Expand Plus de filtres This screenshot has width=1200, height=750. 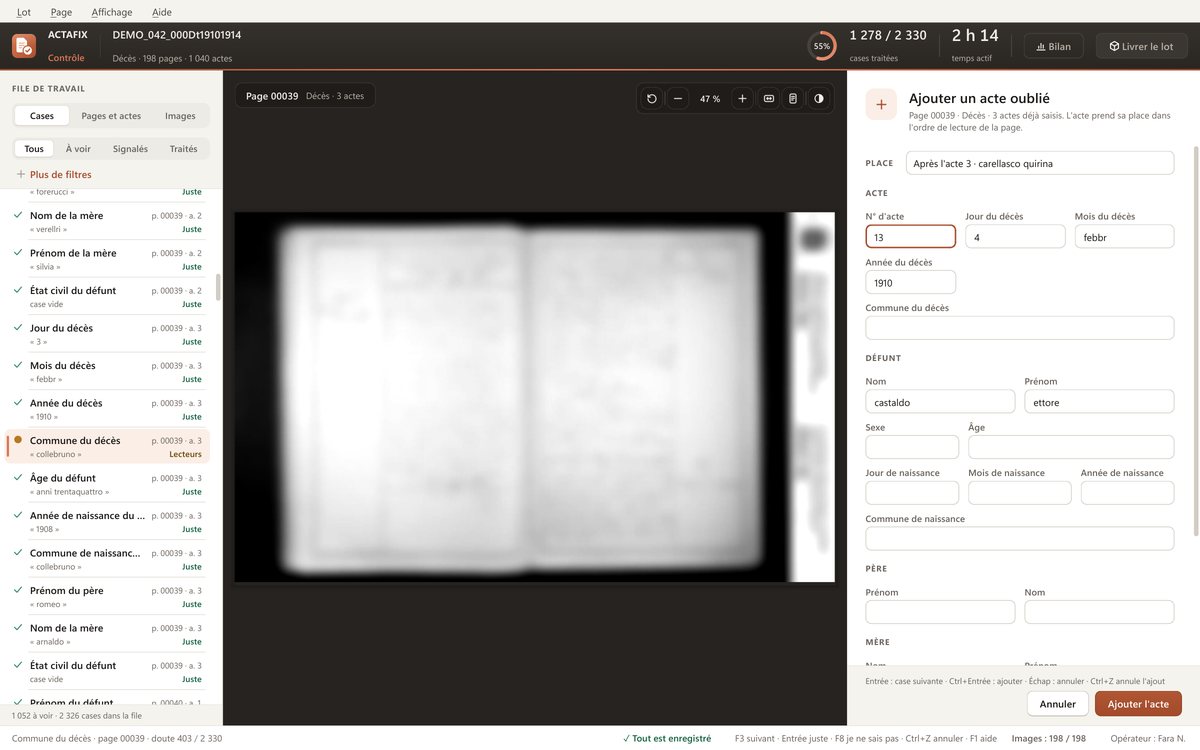[54, 174]
